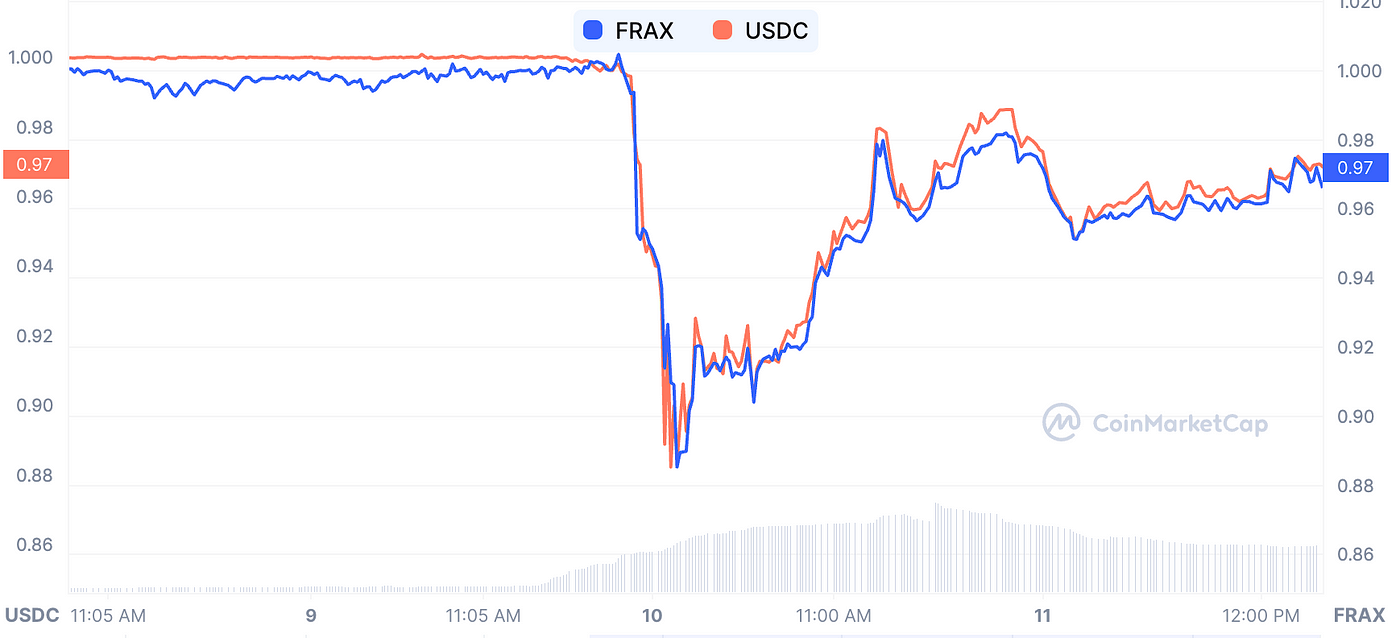
Task: Click the date 10 marker on time axis
Action: [652, 615]
